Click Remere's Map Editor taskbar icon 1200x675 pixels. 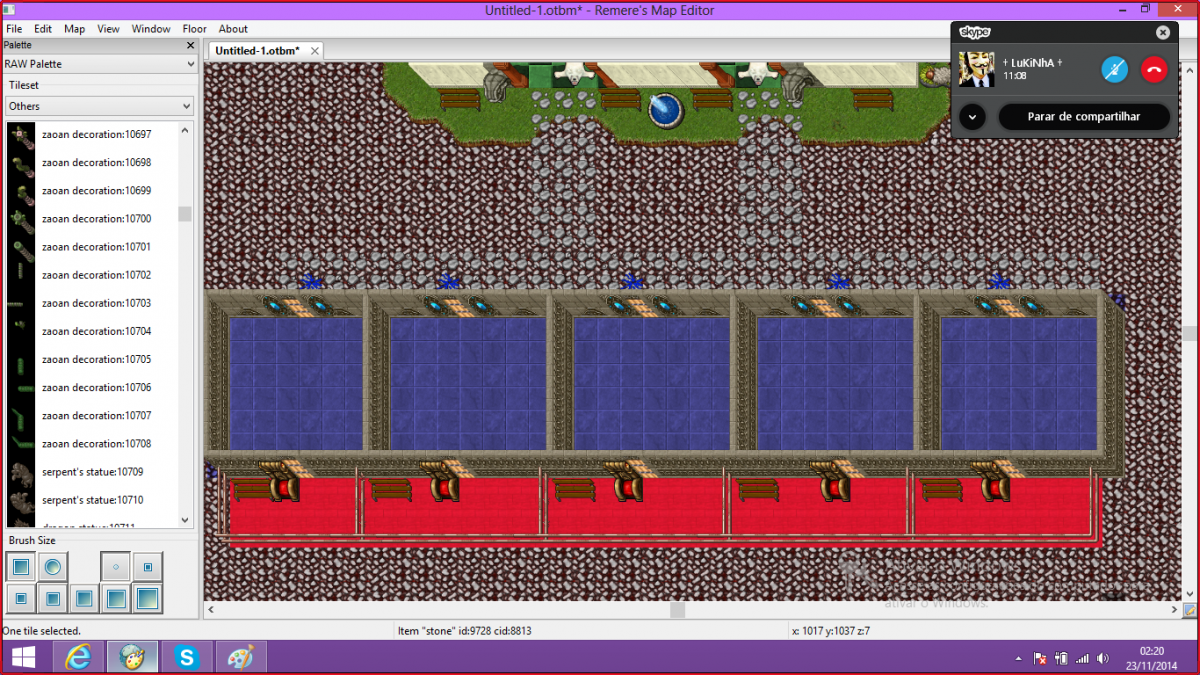click(131, 658)
